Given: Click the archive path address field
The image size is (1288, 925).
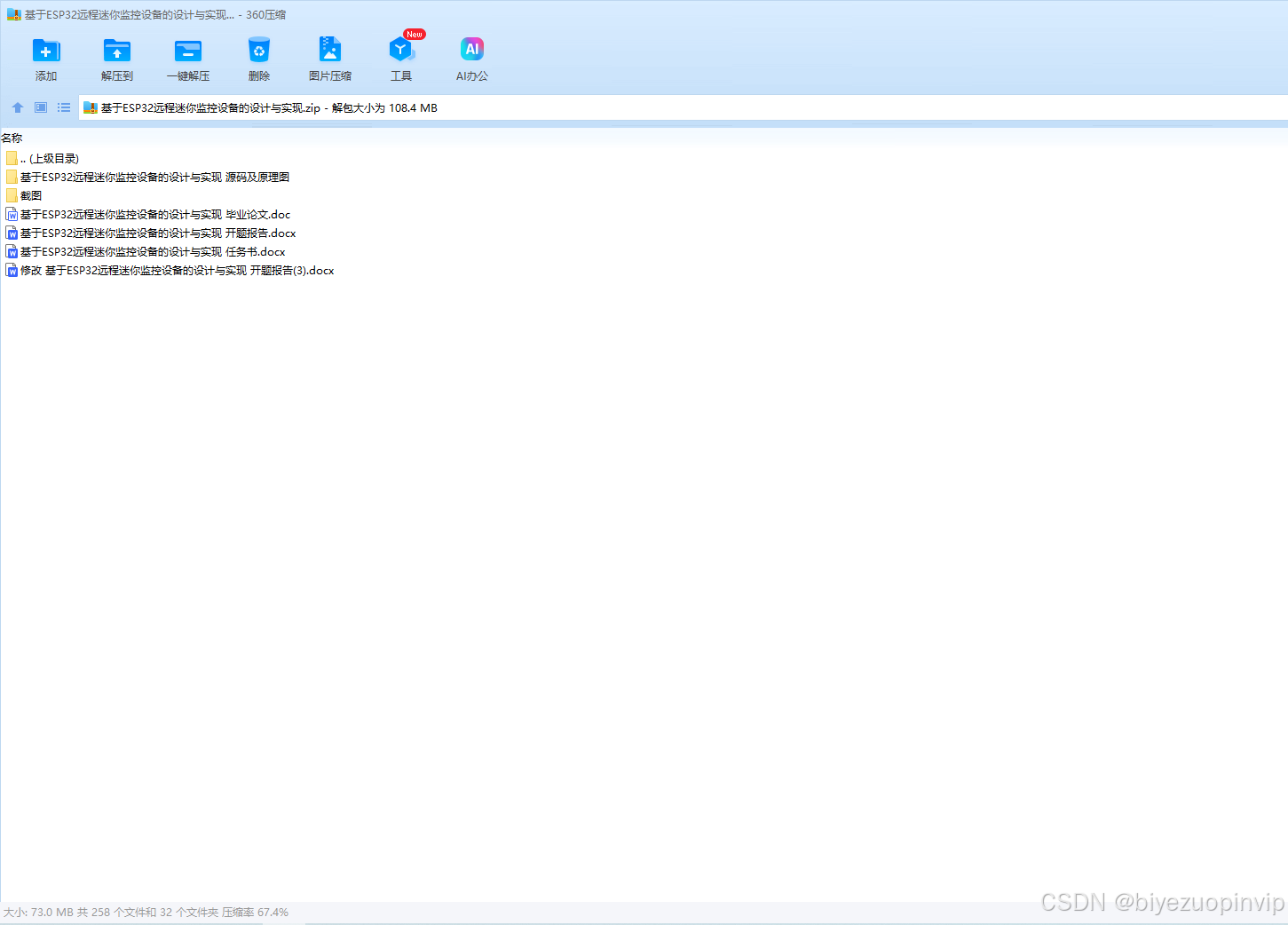Looking at the screenshot, I should 683,107.
